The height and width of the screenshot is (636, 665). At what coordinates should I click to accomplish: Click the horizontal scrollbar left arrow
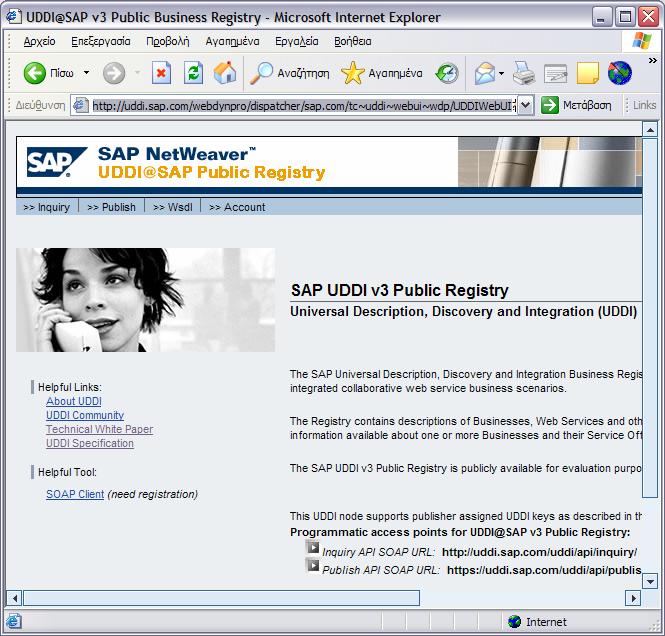point(15,598)
